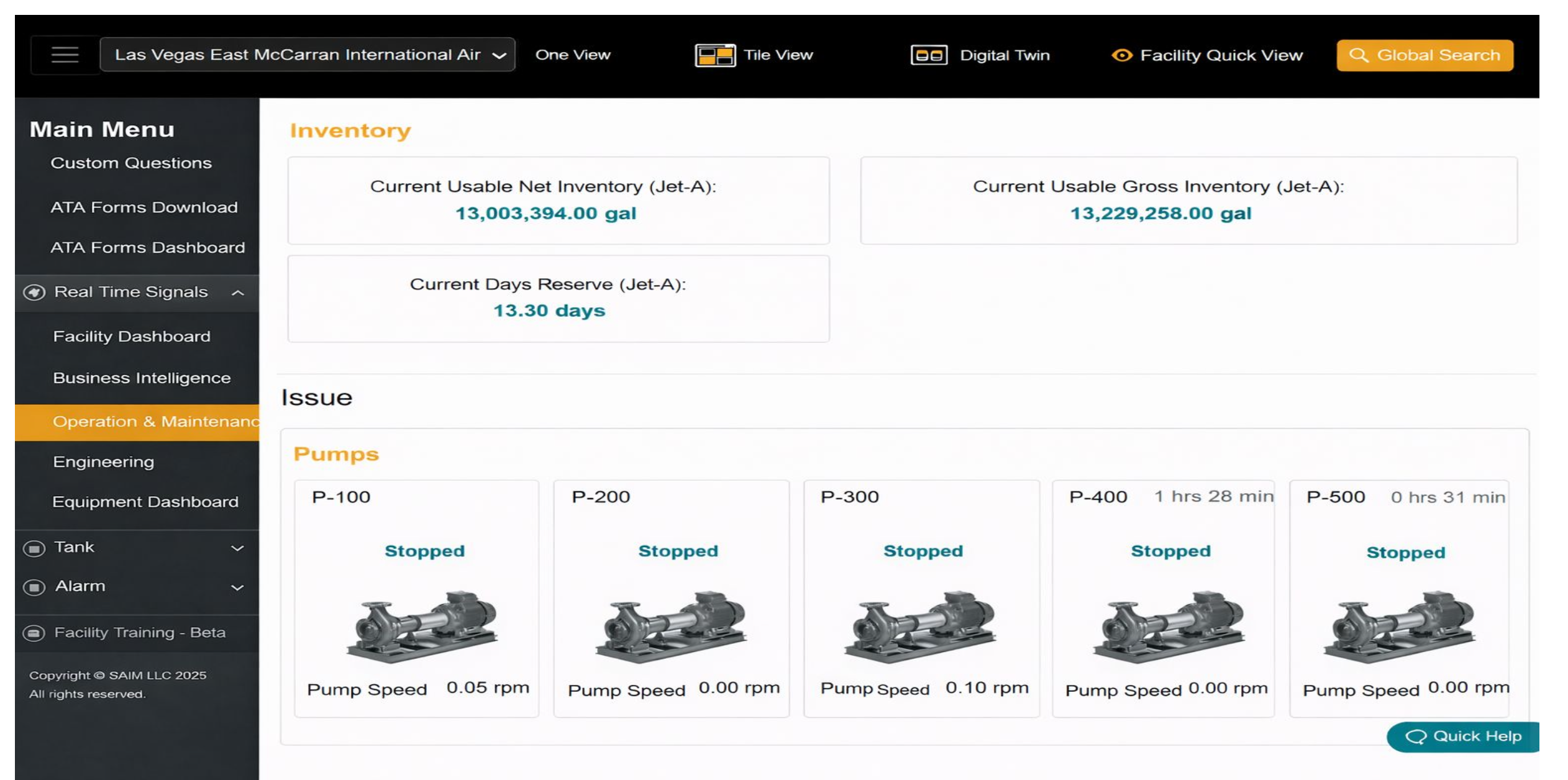The width and height of the screenshot is (1568, 780).
Task: Open the hamburger menu icon
Action: pyautogui.click(x=64, y=55)
